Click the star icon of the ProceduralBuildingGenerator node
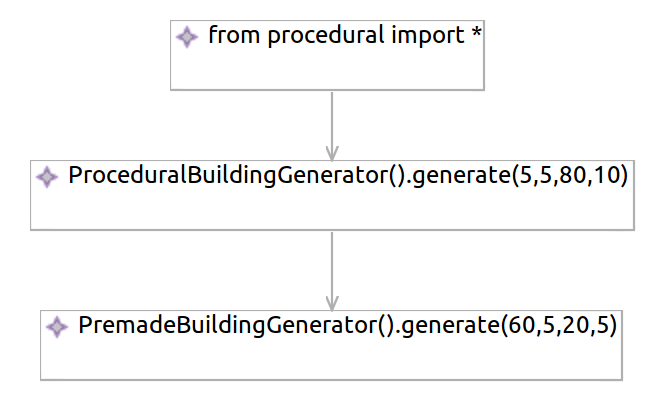The width and height of the screenshot is (659, 401). (x=46, y=177)
